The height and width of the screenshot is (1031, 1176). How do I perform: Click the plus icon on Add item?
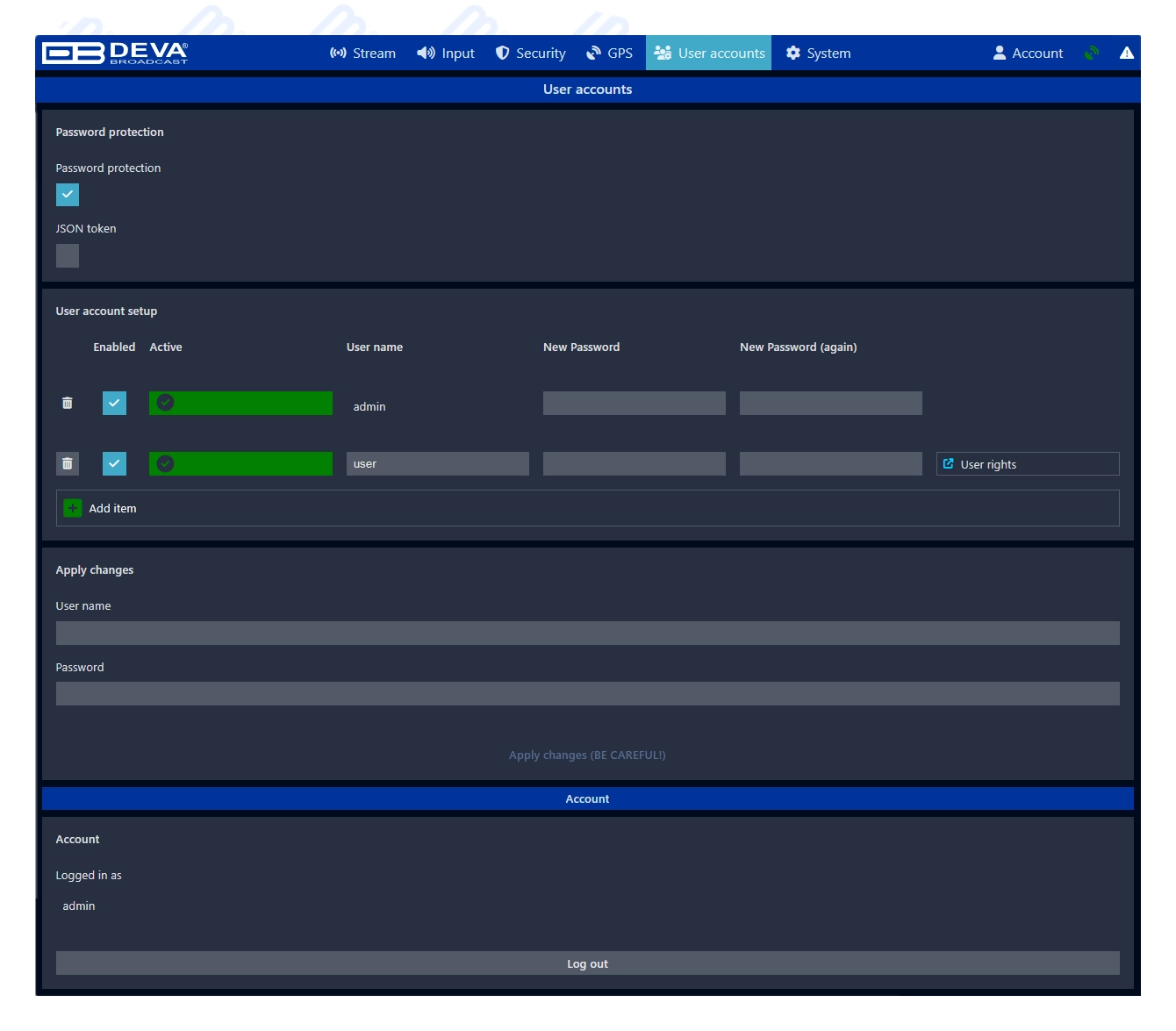coord(72,507)
